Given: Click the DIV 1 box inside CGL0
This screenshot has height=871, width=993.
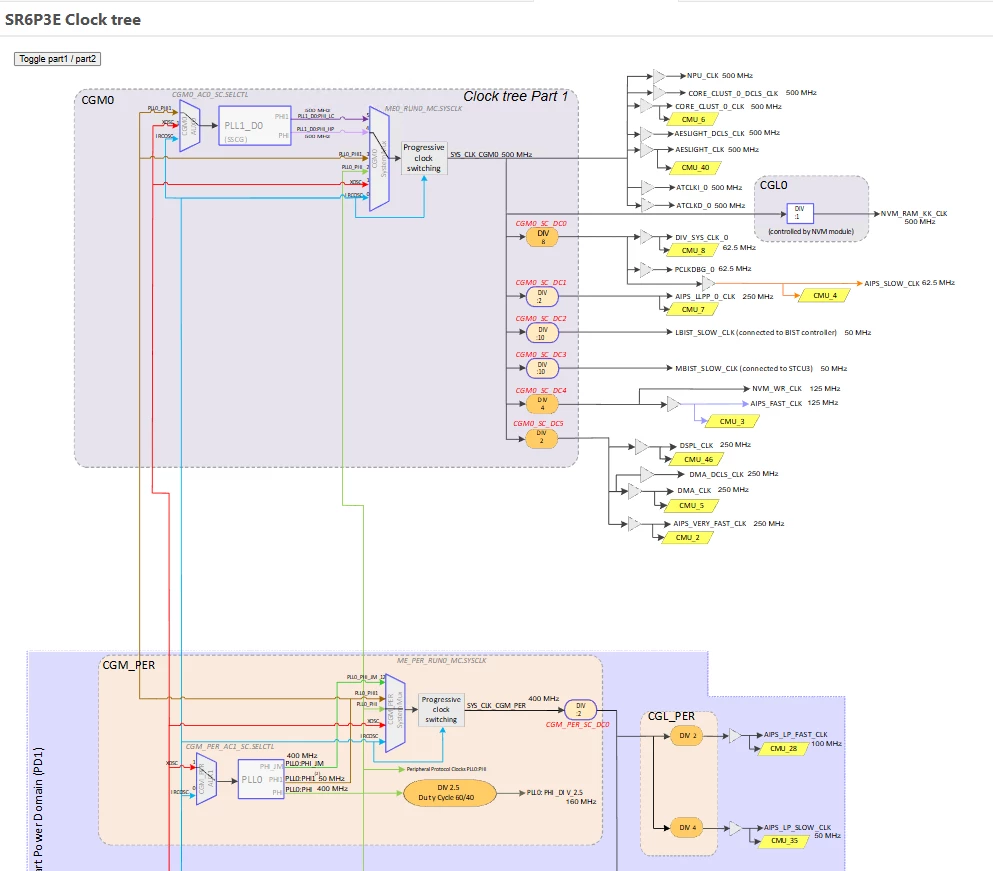Looking at the screenshot, I should tap(800, 213).
